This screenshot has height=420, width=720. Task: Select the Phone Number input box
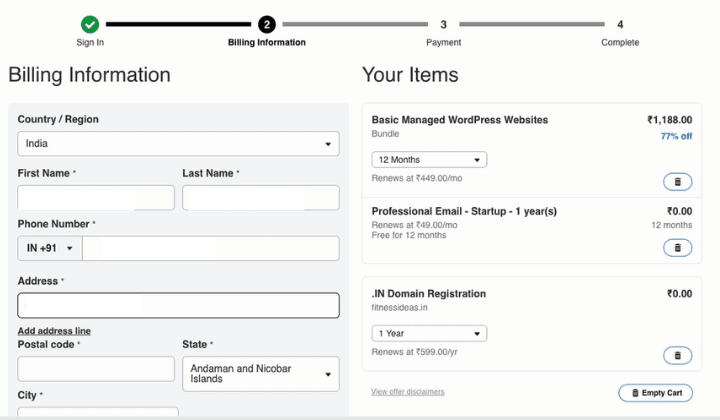coord(210,248)
